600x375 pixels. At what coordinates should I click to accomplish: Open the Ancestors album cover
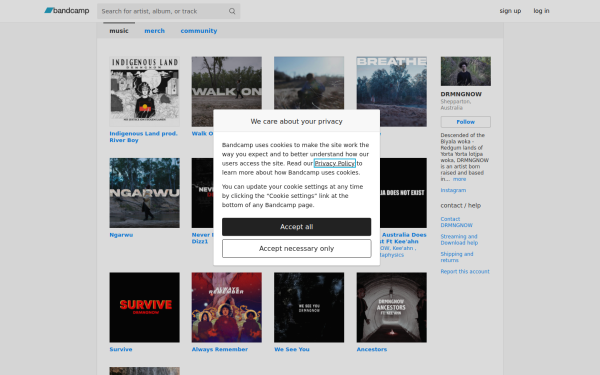391,307
